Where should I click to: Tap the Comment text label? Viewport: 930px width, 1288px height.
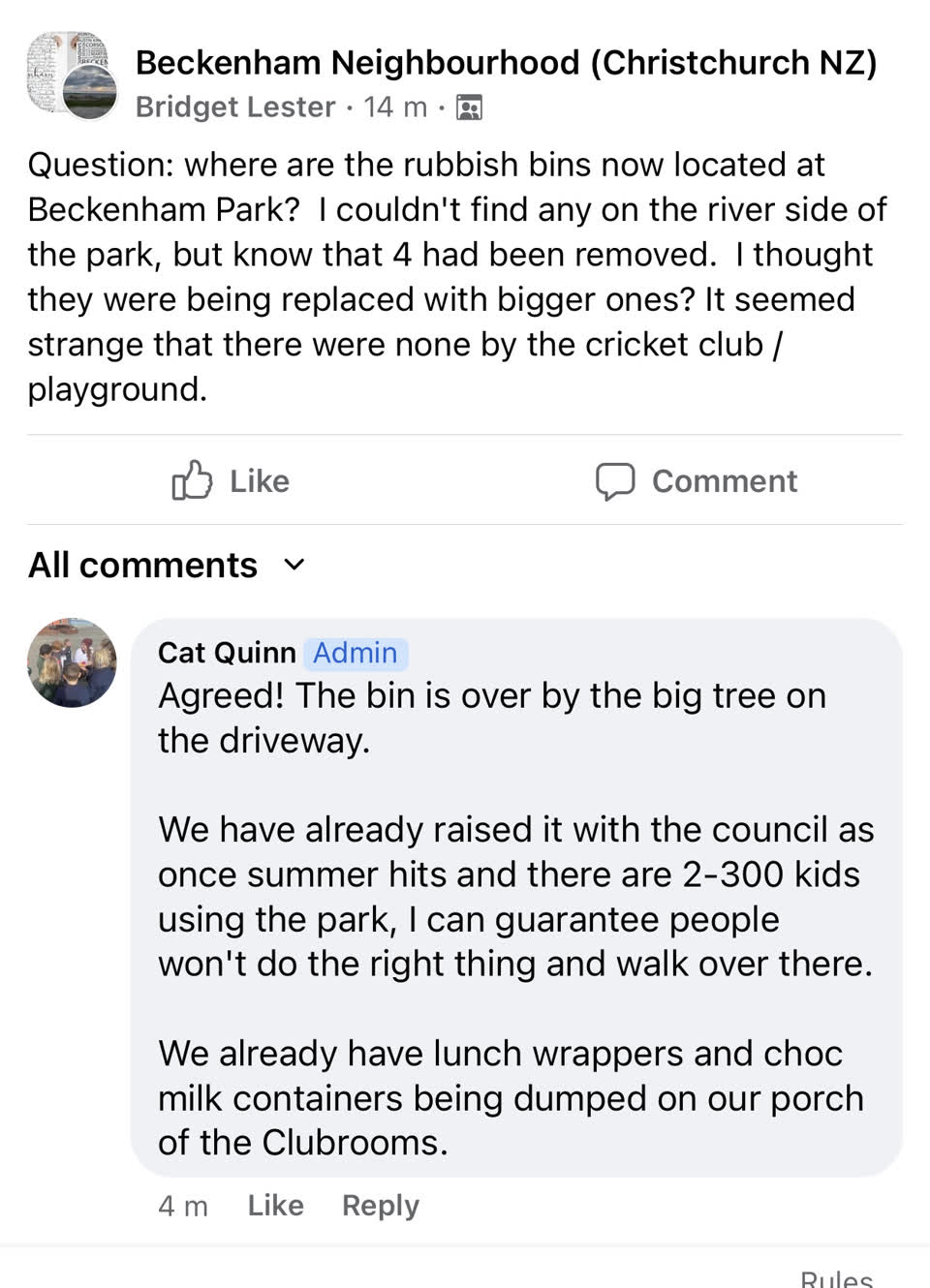[725, 480]
